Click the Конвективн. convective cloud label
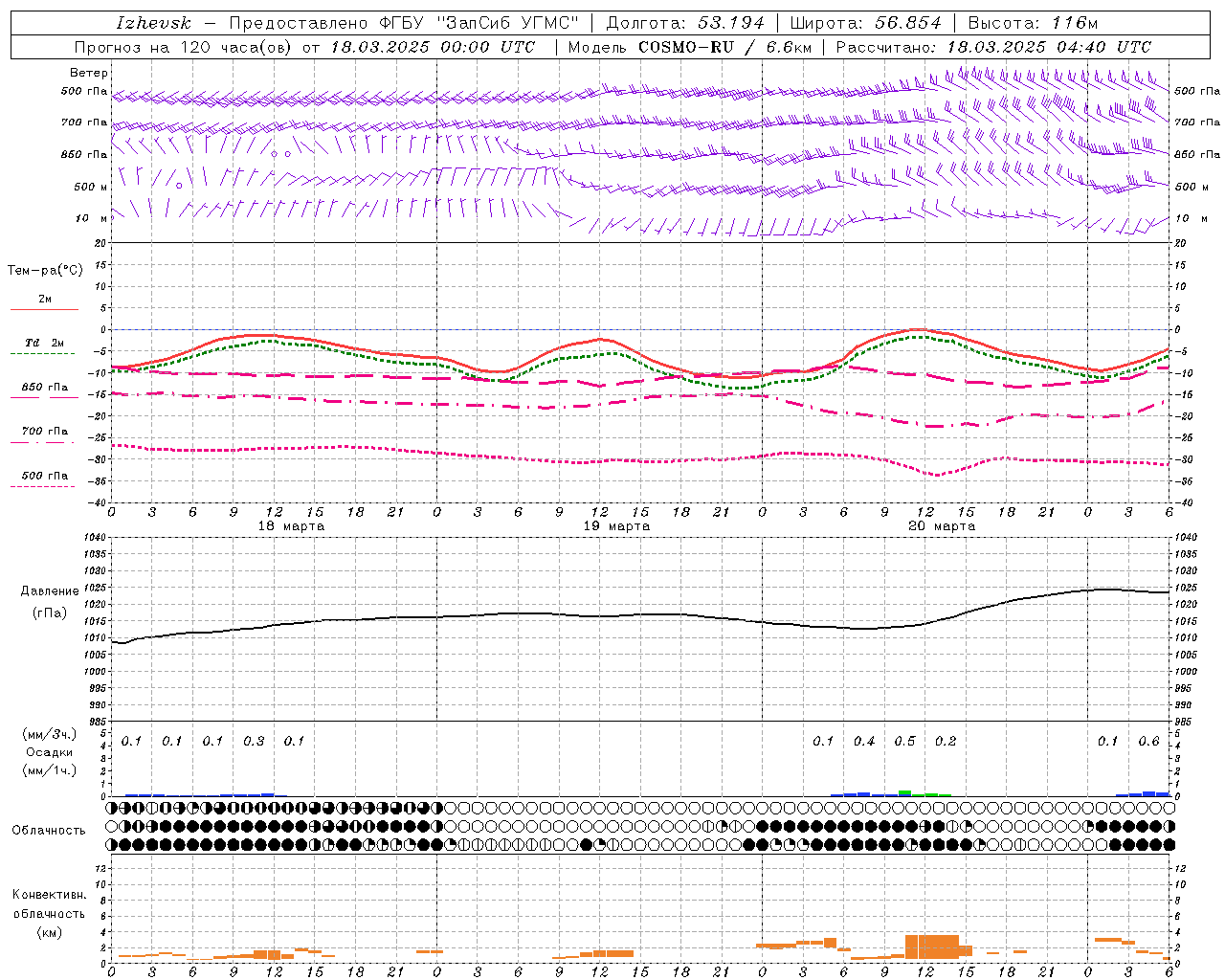This screenshot has height=980, width=1225. [x=49, y=895]
